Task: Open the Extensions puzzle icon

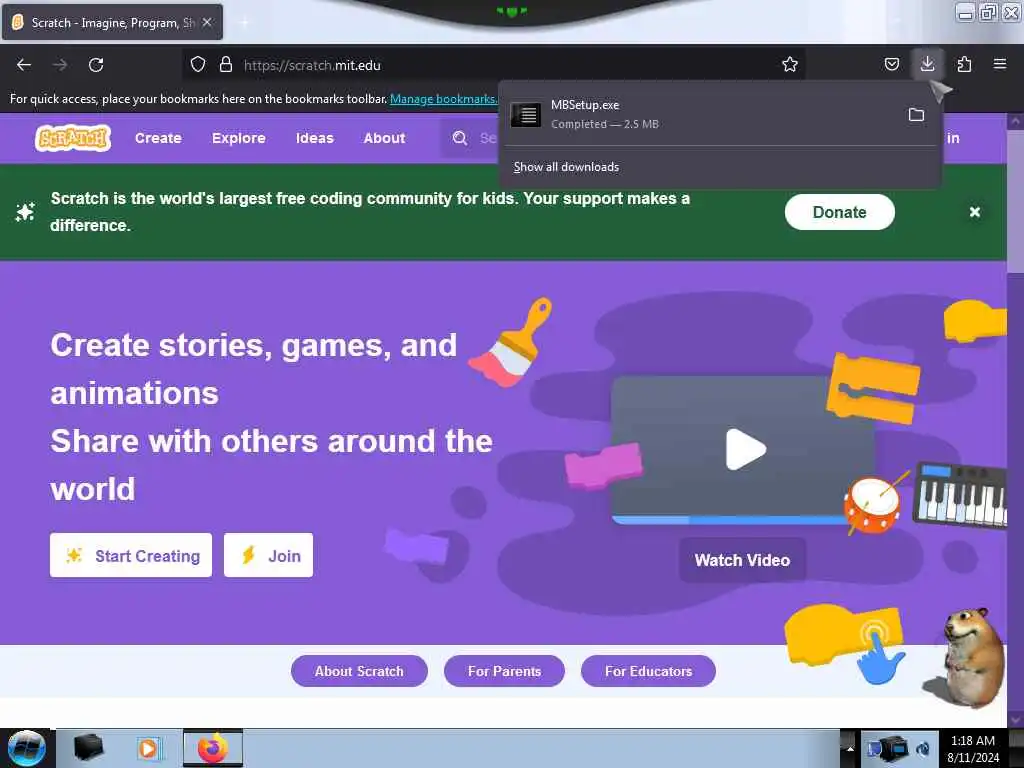Action: pos(964,64)
